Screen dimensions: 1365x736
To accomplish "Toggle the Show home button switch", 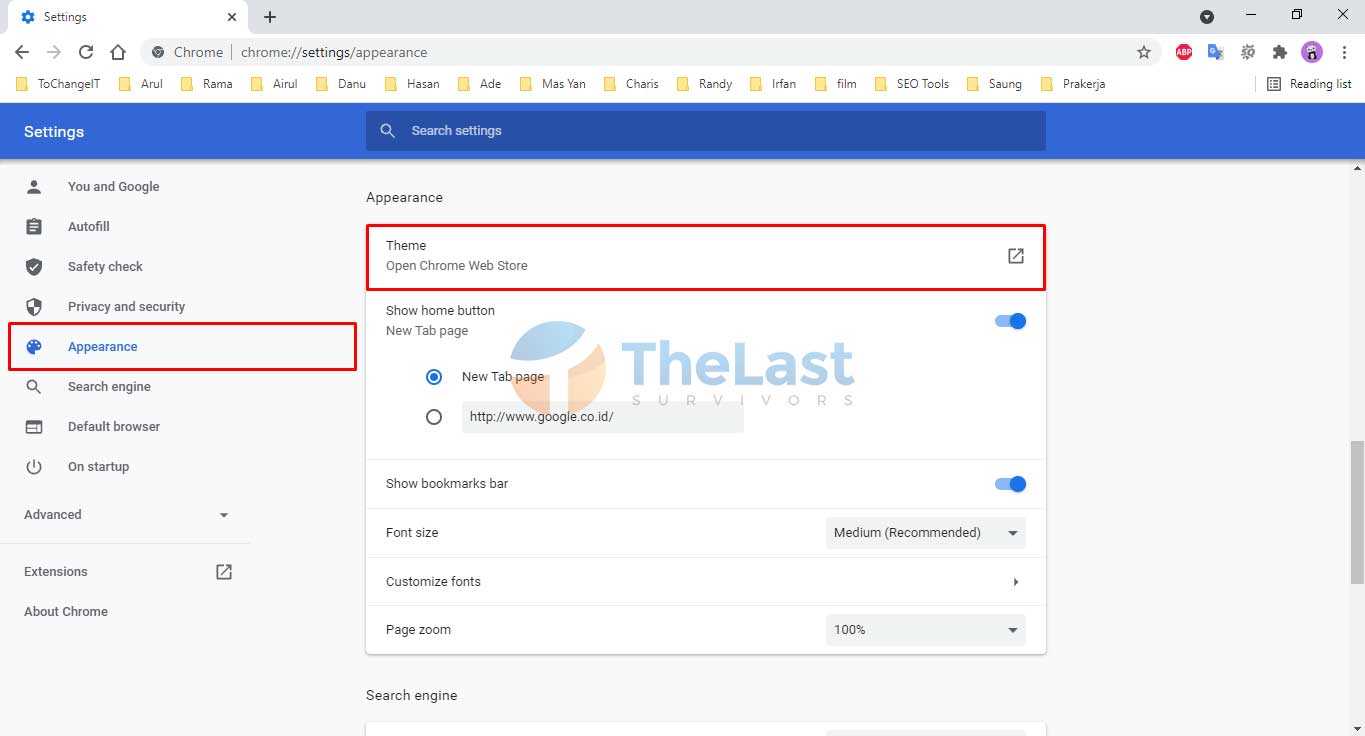I will click(1010, 321).
